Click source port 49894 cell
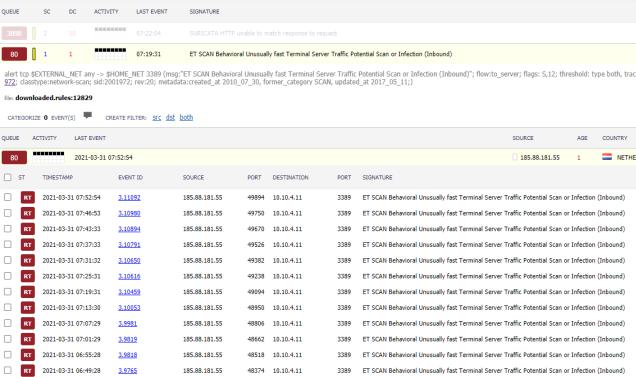This screenshot has height=377, width=636. coord(256,198)
